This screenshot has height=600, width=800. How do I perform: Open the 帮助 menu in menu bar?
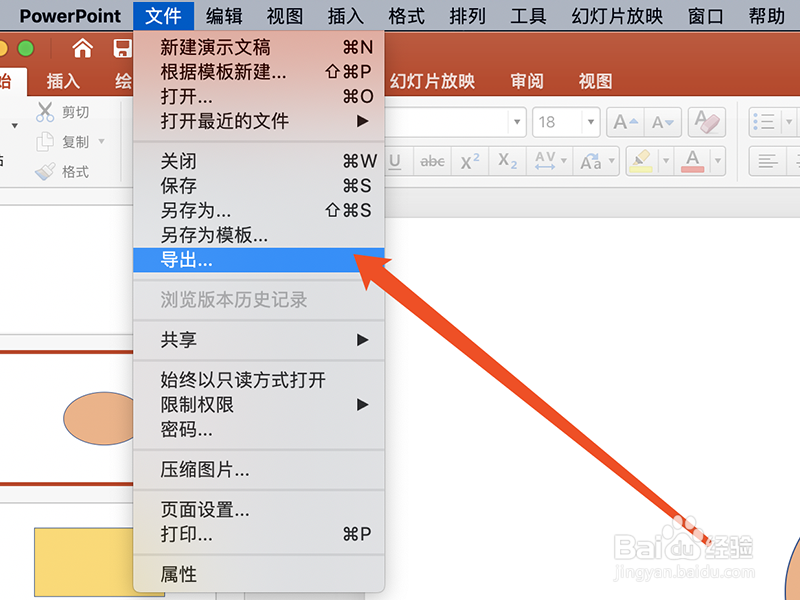[767, 16]
